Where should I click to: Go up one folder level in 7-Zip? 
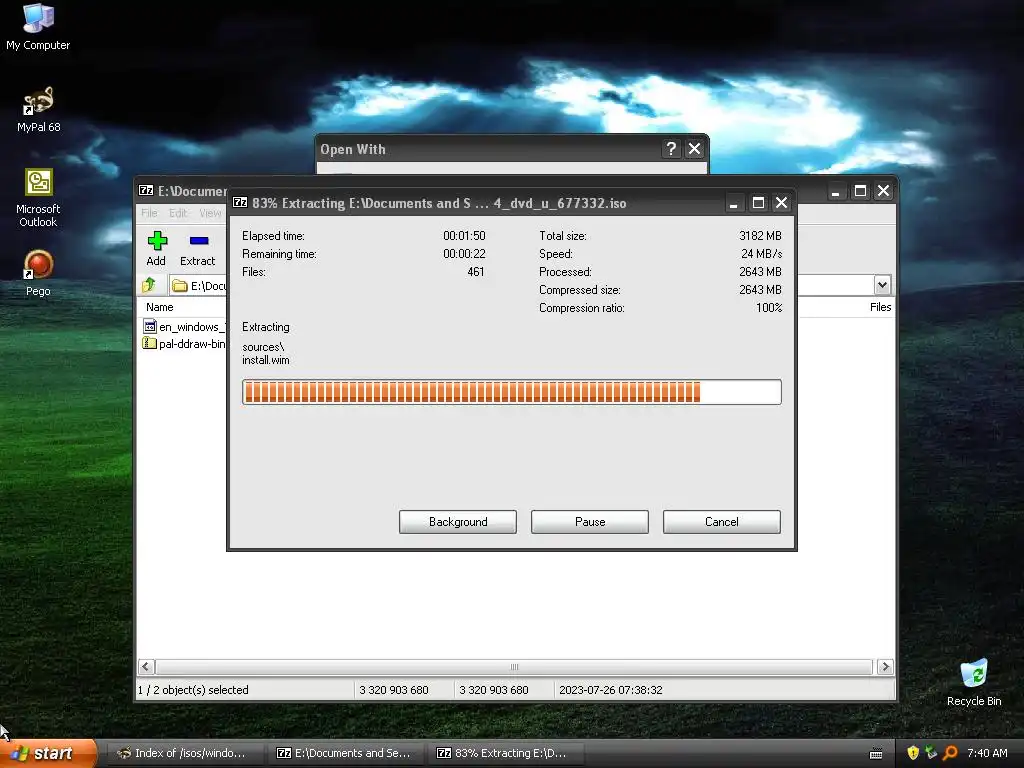pos(149,285)
